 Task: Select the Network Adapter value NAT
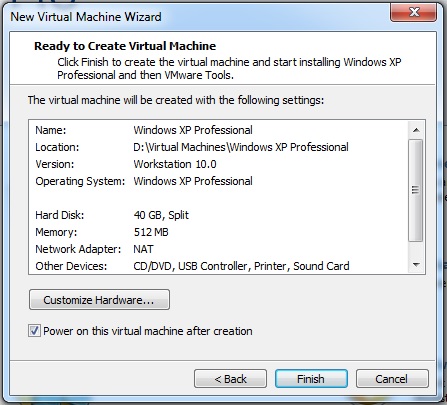(x=143, y=249)
